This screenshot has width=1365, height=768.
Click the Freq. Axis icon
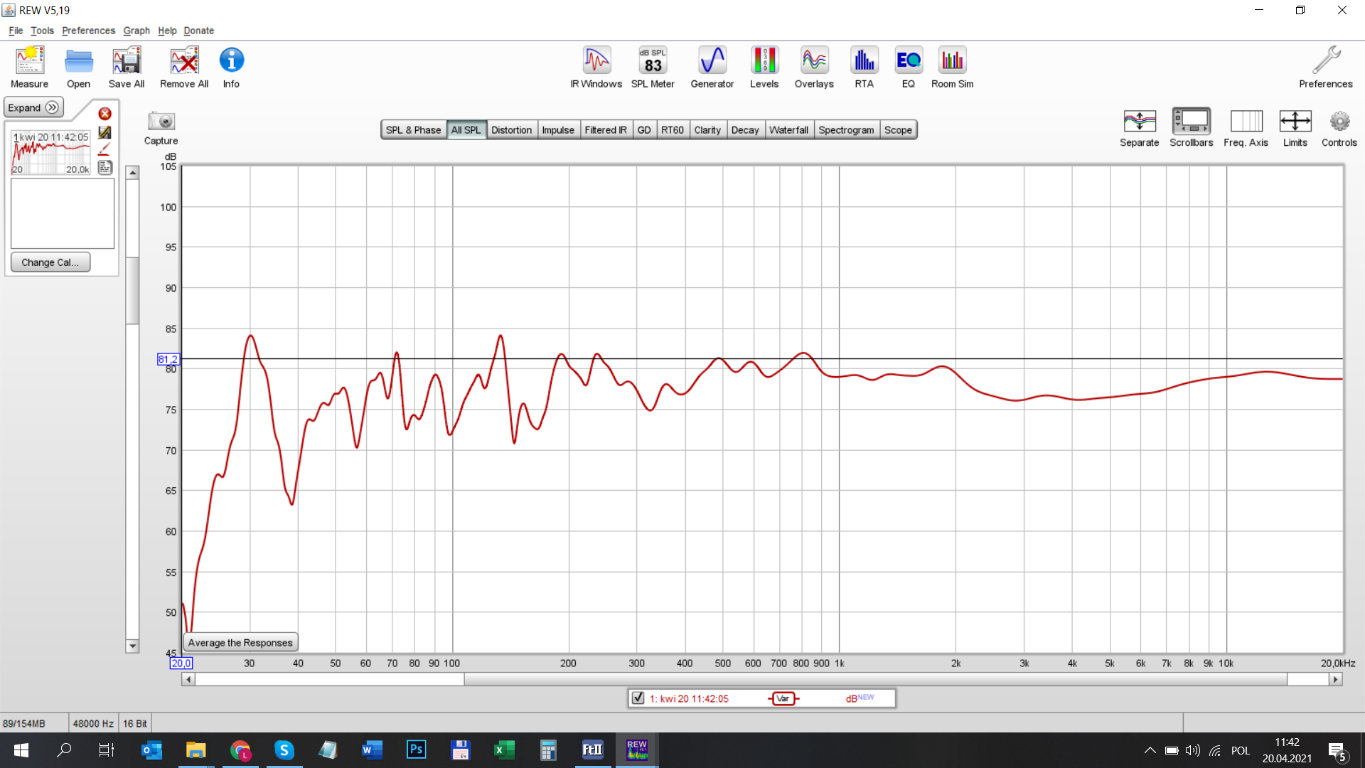[x=1246, y=121]
